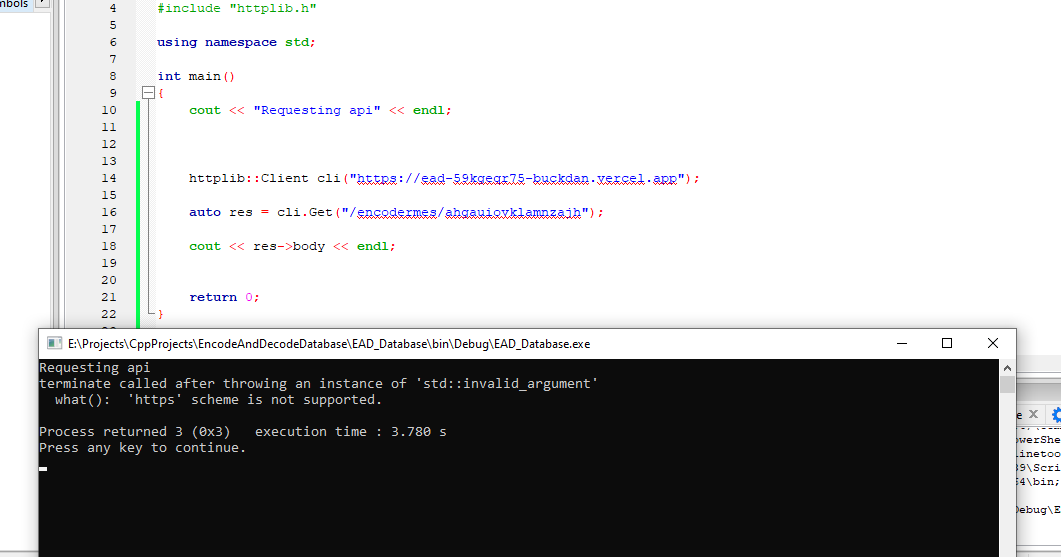Click the tab scroll arrow beside Symbols
Screen dimensions: 1061x557
click(x=42, y=3)
